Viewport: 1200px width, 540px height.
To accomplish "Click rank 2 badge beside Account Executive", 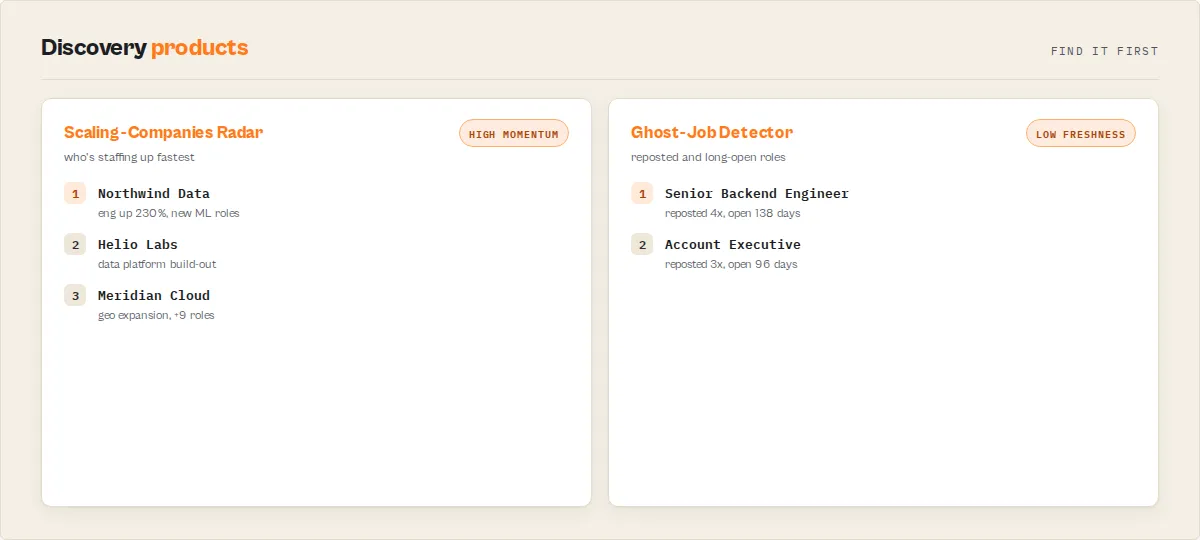I will coord(642,244).
